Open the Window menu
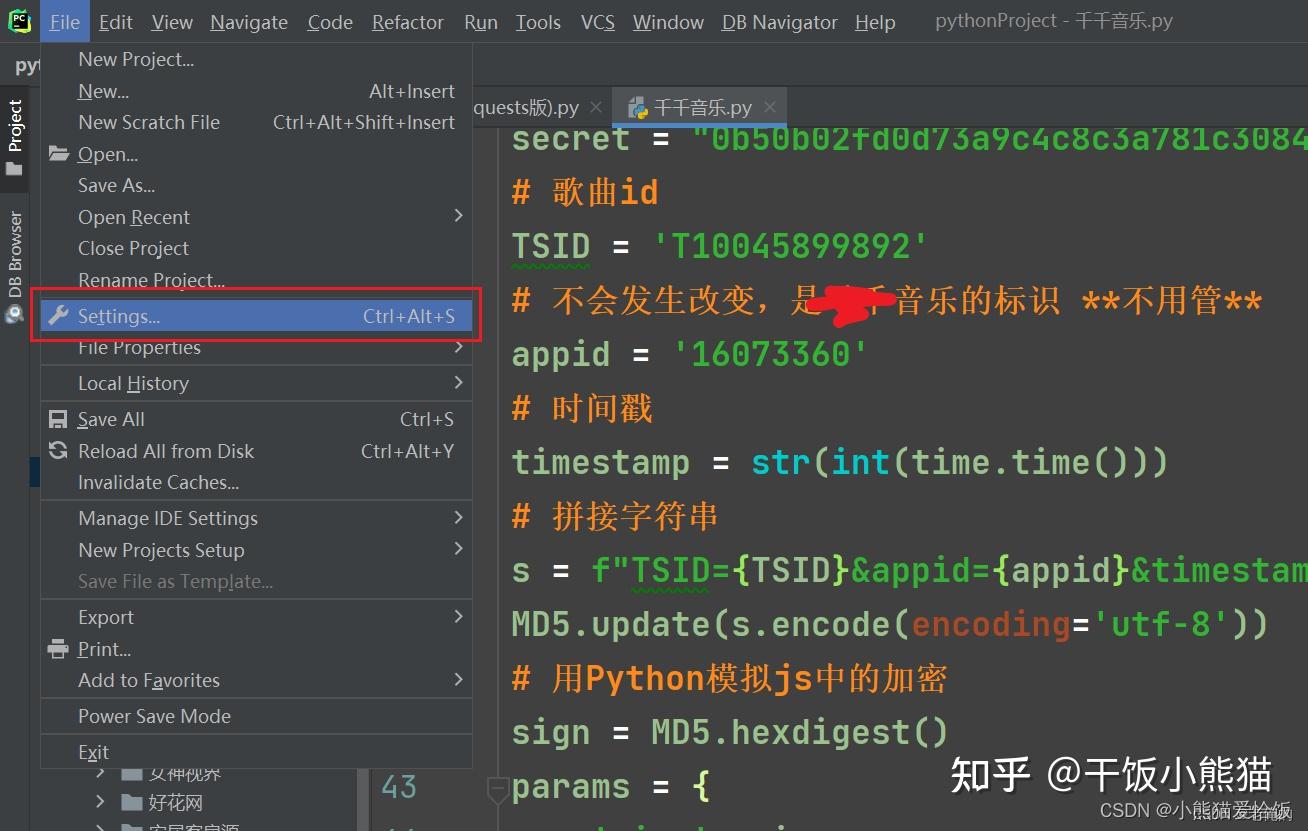Viewport: 1308px width, 831px height. (x=668, y=22)
